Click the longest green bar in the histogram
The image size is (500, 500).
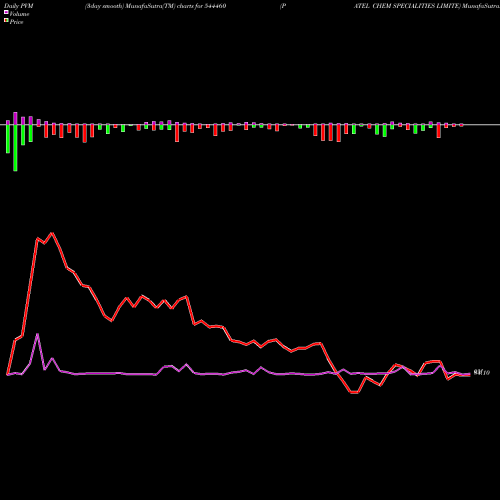[15, 148]
